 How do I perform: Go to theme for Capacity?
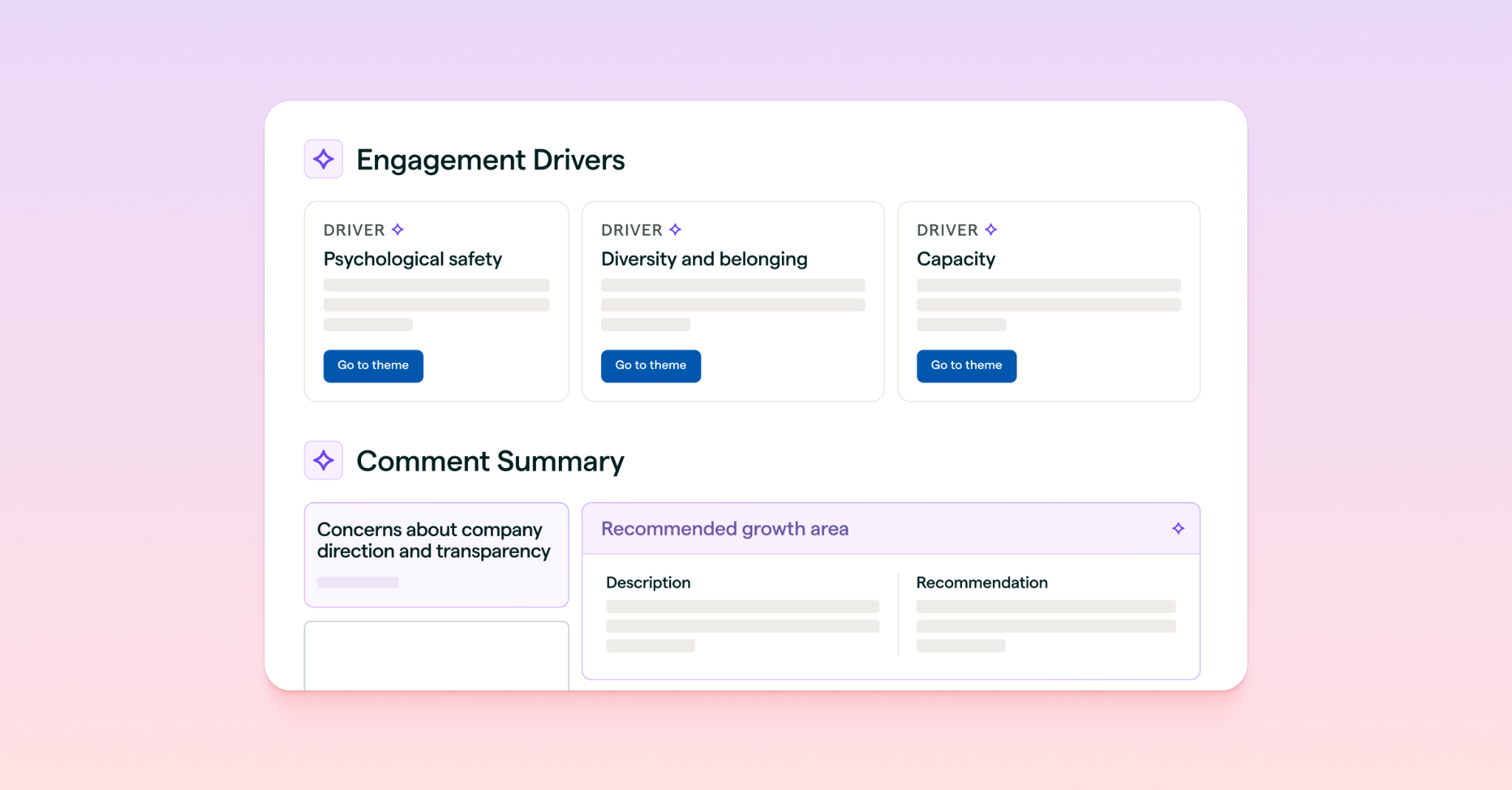(966, 365)
